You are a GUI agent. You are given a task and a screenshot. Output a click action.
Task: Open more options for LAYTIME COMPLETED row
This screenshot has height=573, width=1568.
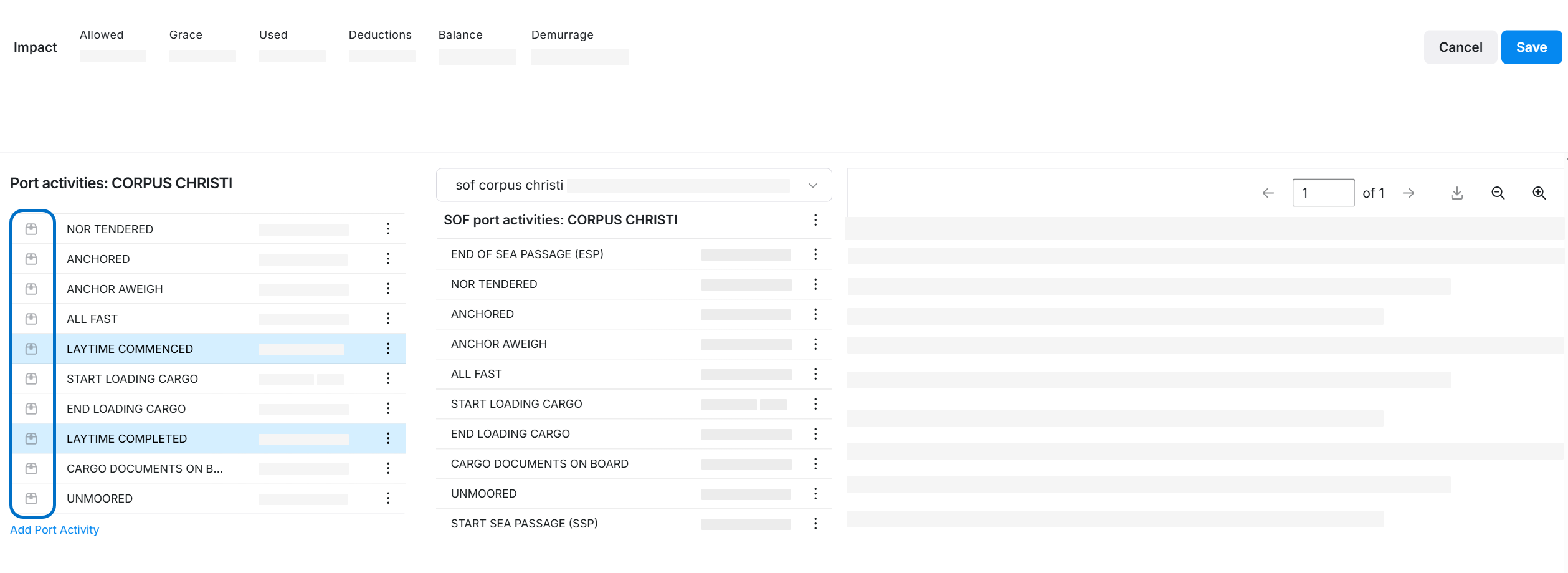pos(388,439)
